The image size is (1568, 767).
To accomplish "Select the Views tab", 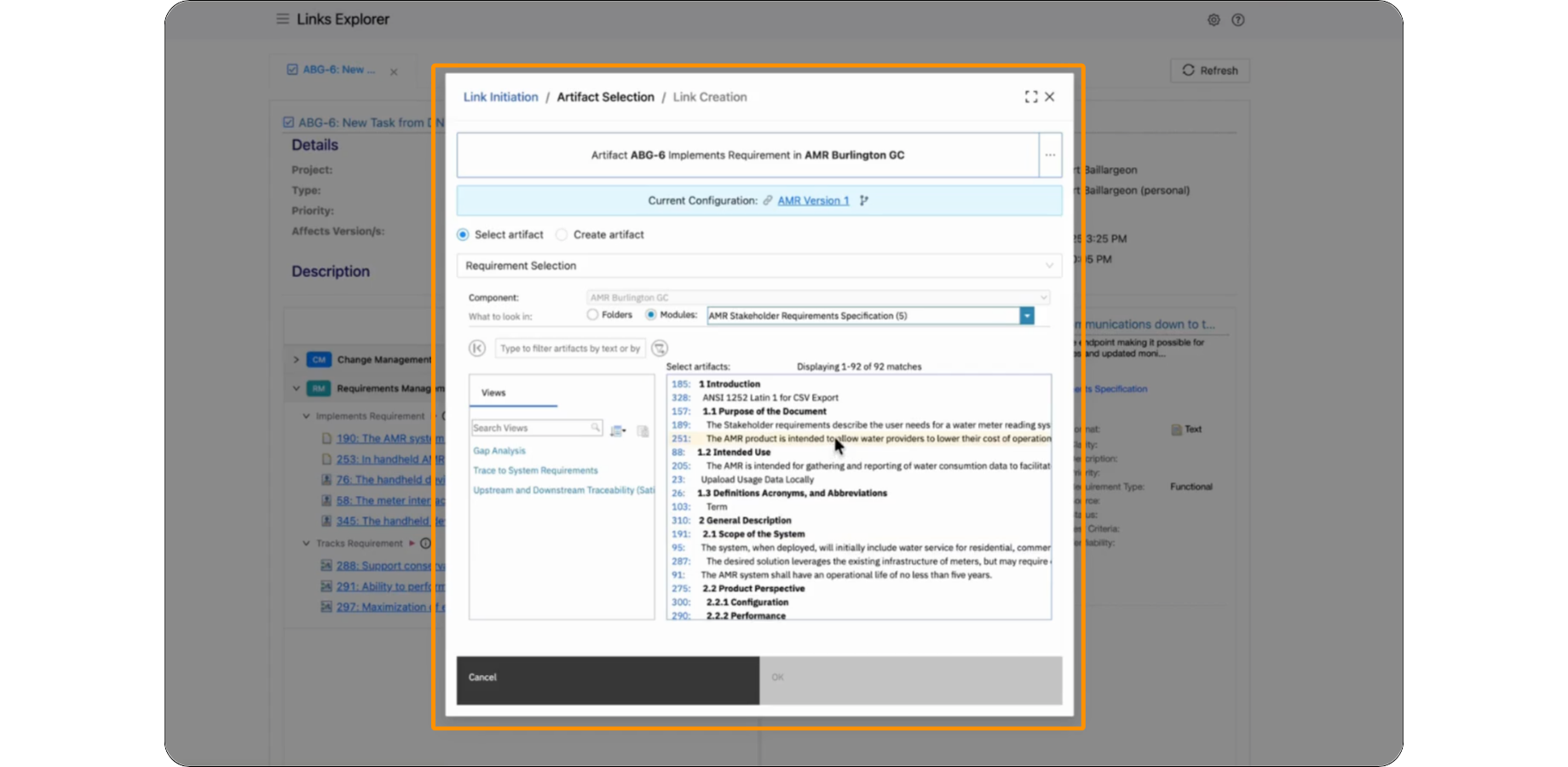I will [493, 393].
